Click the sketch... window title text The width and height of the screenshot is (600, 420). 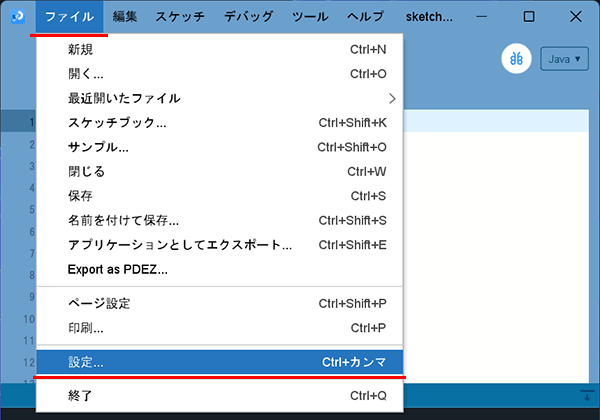coord(429,16)
